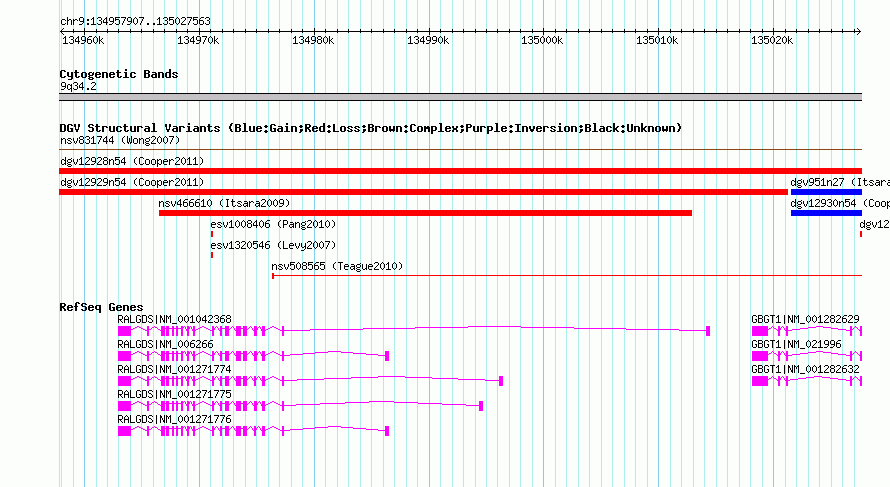Click the gray 9q34.2 cytogenetic band bar
This screenshot has width=890, height=487.
pos(460,97)
